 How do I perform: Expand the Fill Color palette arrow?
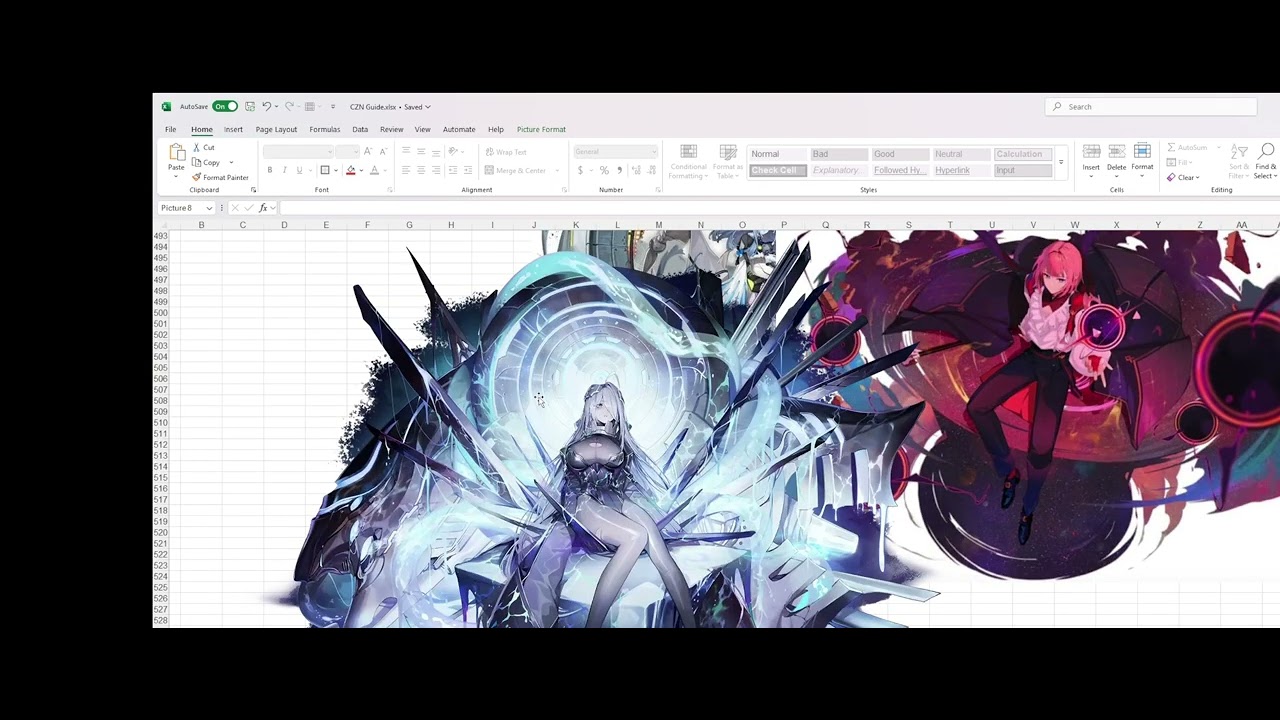tap(360, 171)
